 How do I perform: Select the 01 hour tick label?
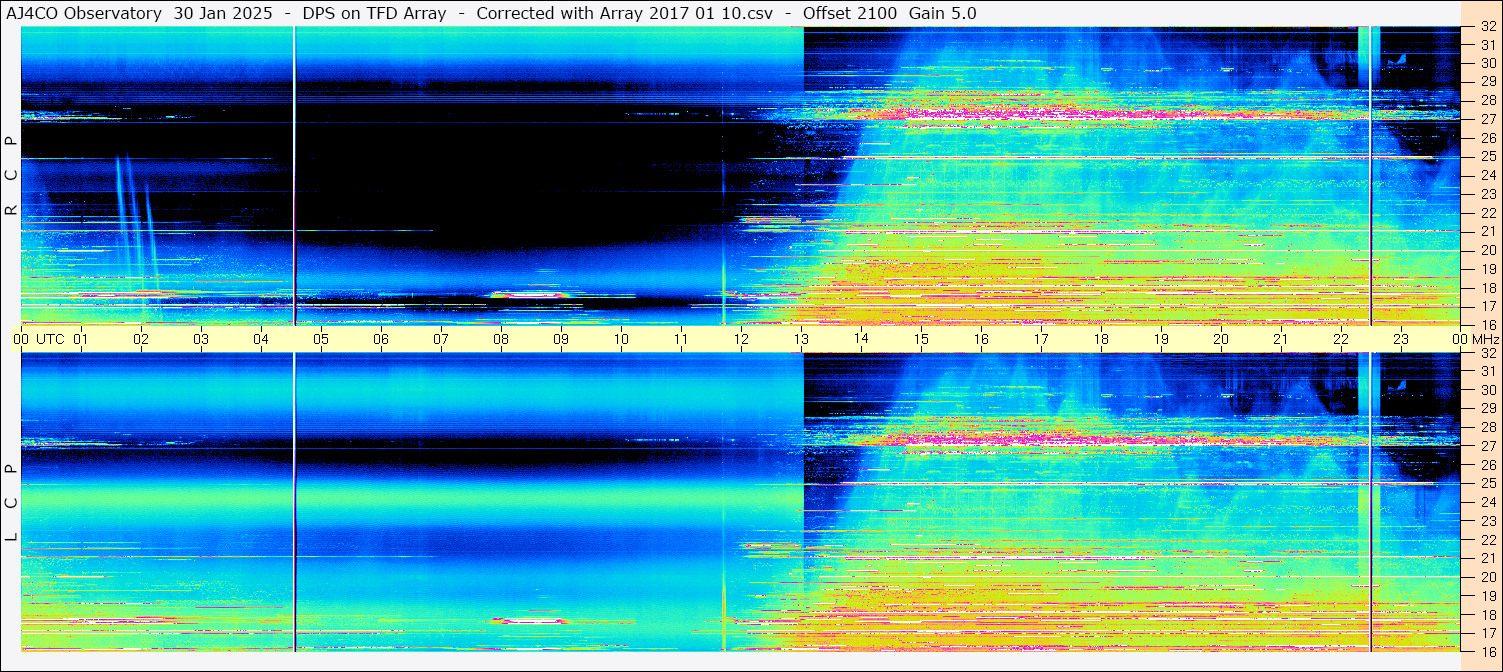click(x=81, y=339)
